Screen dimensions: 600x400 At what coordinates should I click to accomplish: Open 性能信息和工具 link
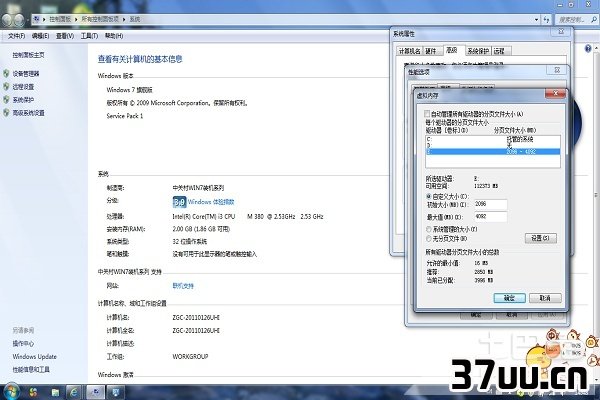[x=31, y=369]
